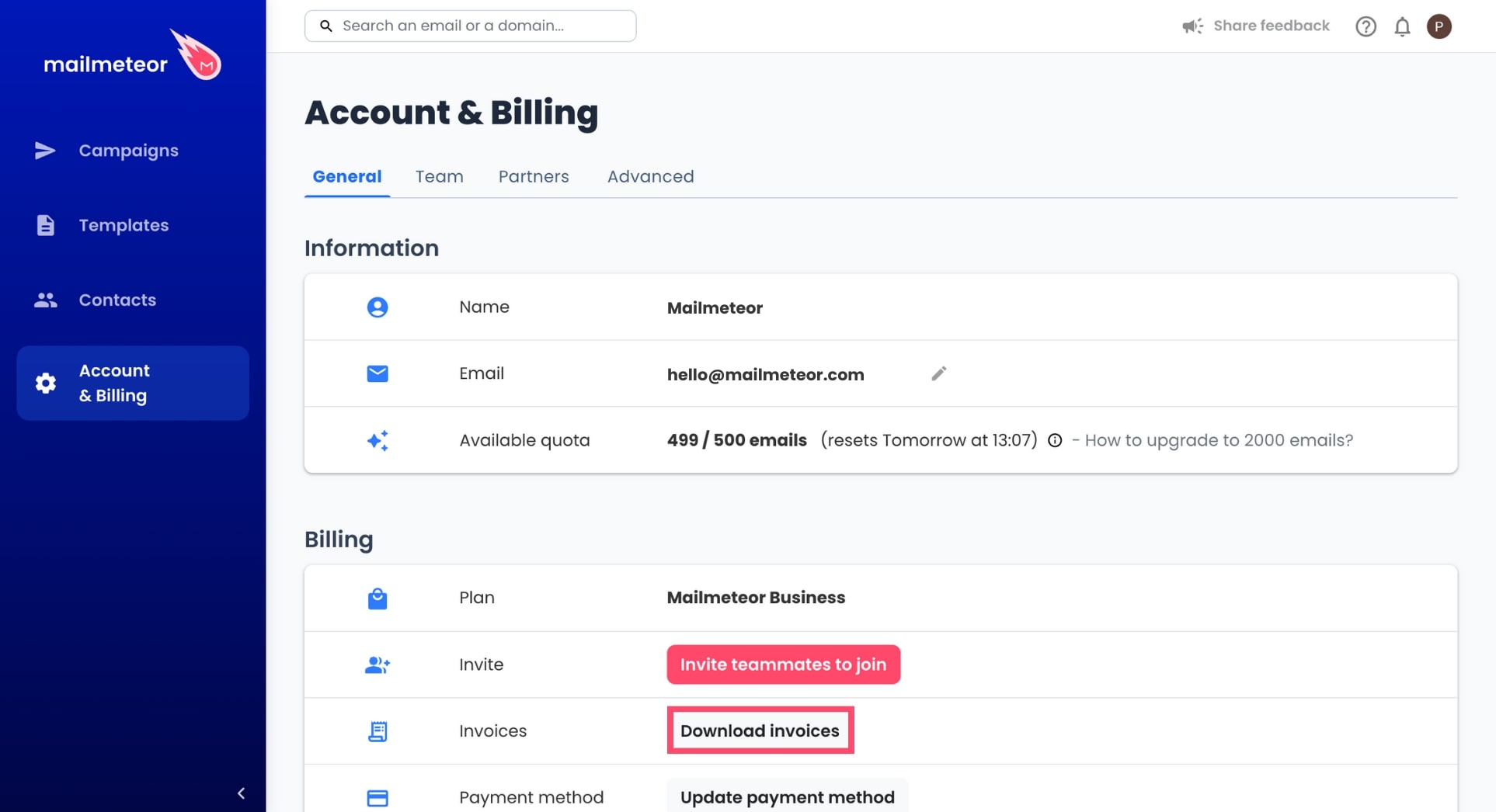The image size is (1496, 812).
Task: Click the Name row person icon
Action: (x=377, y=307)
